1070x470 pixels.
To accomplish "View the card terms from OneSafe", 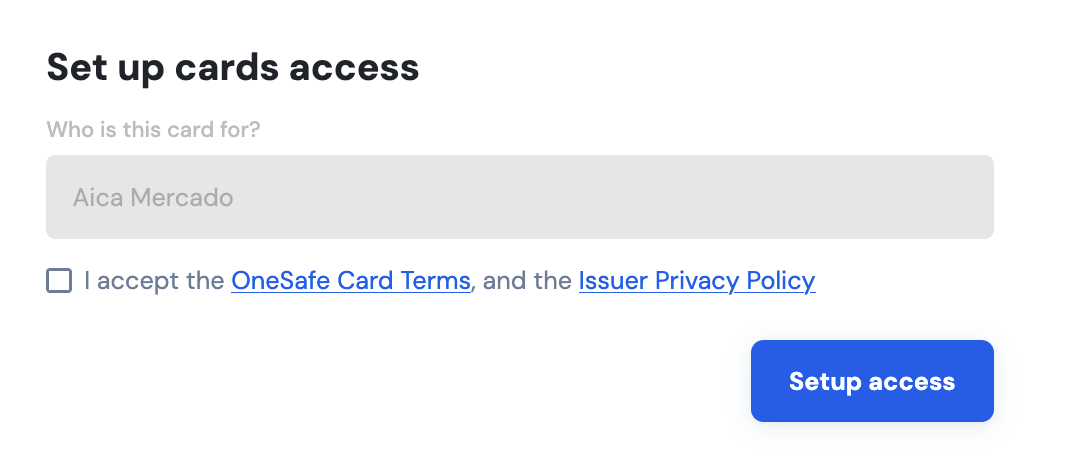I will (x=351, y=280).
